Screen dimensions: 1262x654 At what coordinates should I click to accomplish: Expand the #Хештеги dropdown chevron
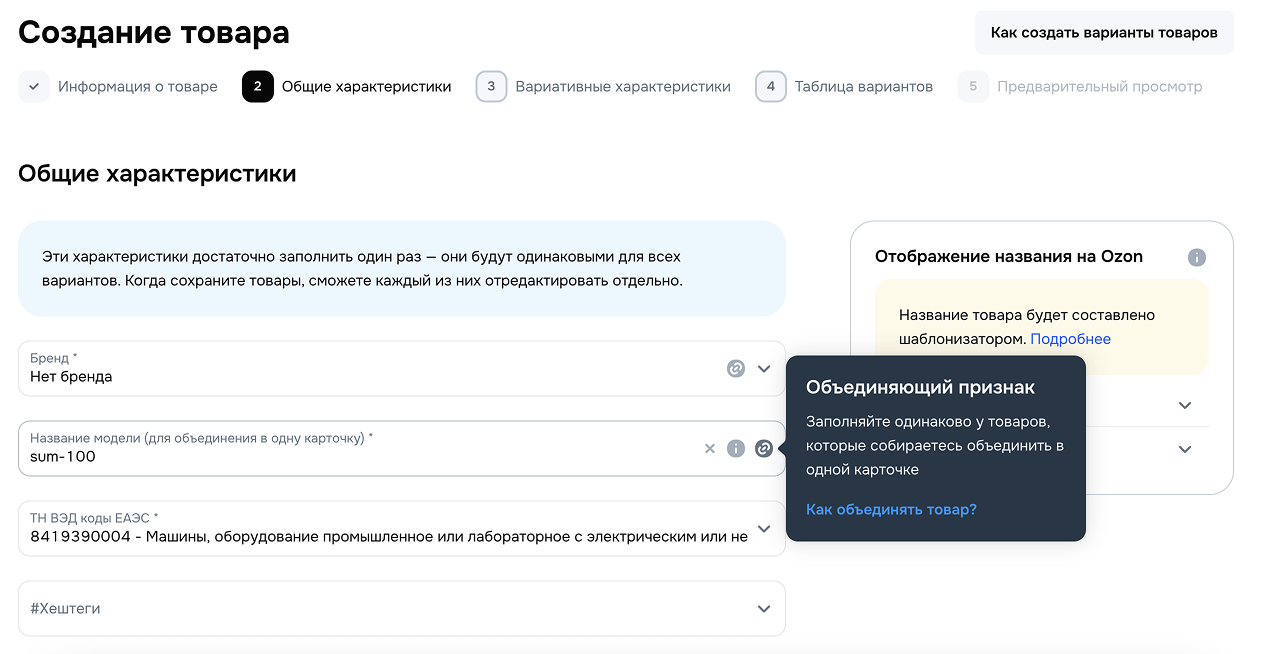pos(764,608)
